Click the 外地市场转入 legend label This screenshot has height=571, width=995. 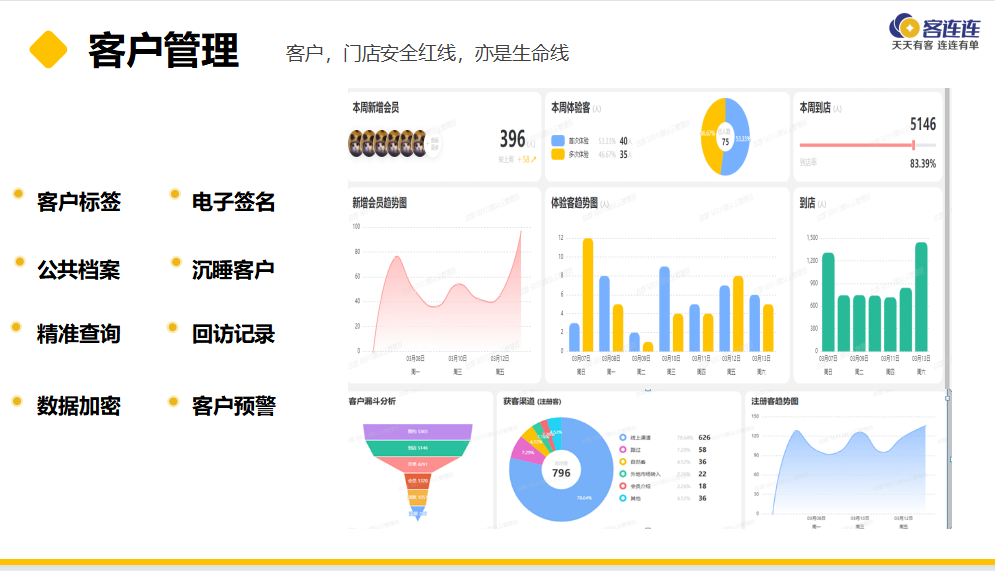coord(645,474)
